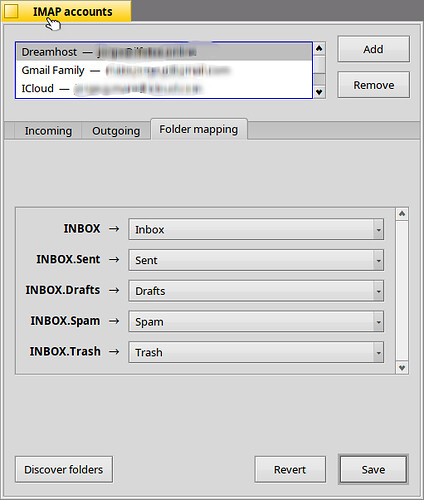This screenshot has width=424, height=500.
Task: Open the INBOX.Trash mapping dropdown
Action: tap(256, 352)
